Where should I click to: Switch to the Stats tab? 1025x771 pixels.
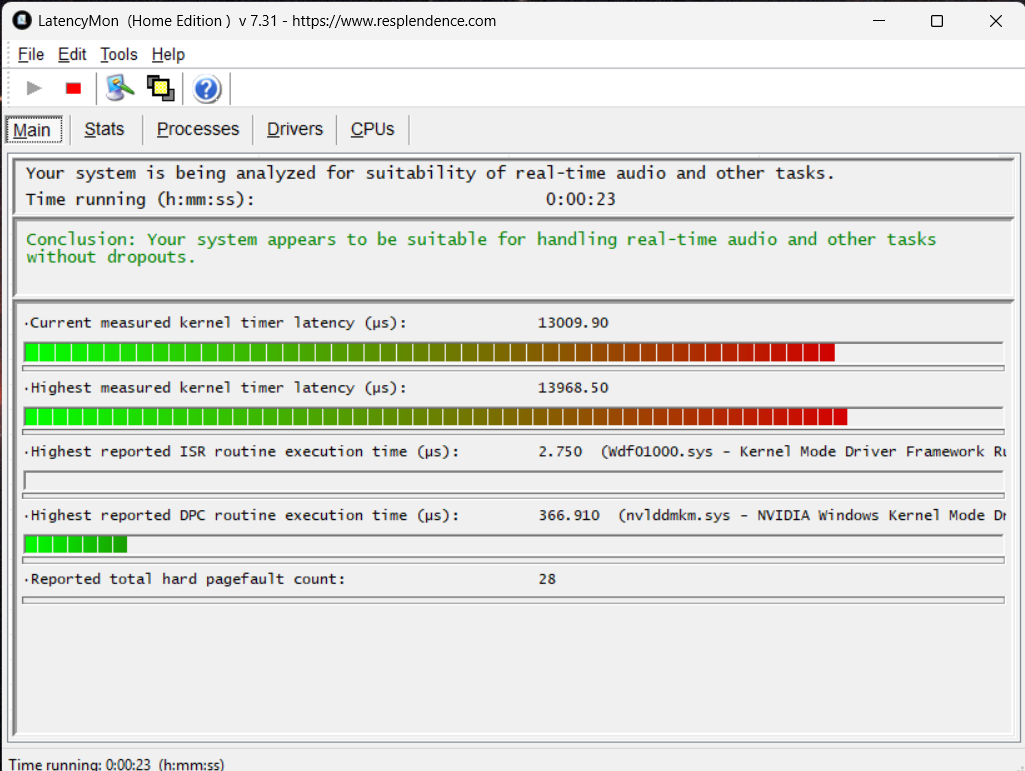click(x=104, y=129)
